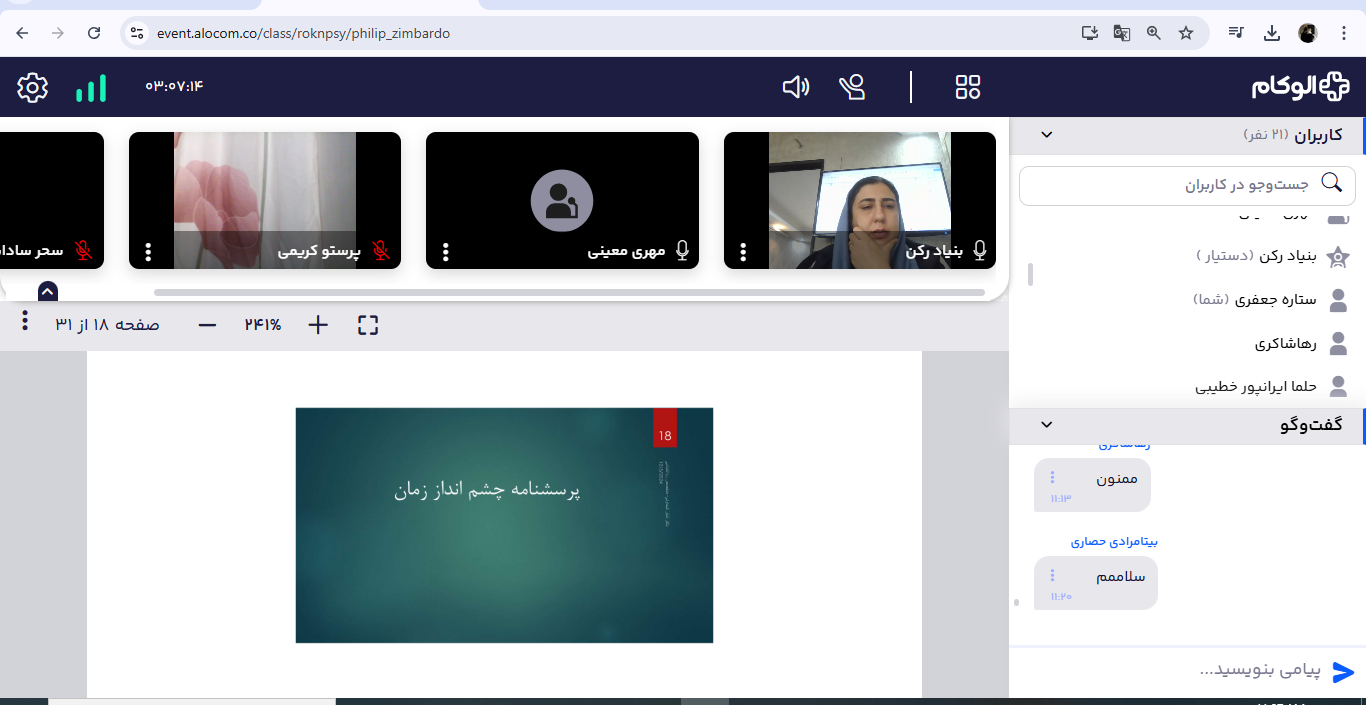Open the grid layout icon in header
The width and height of the screenshot is (1366, 705).
(968, 87)
